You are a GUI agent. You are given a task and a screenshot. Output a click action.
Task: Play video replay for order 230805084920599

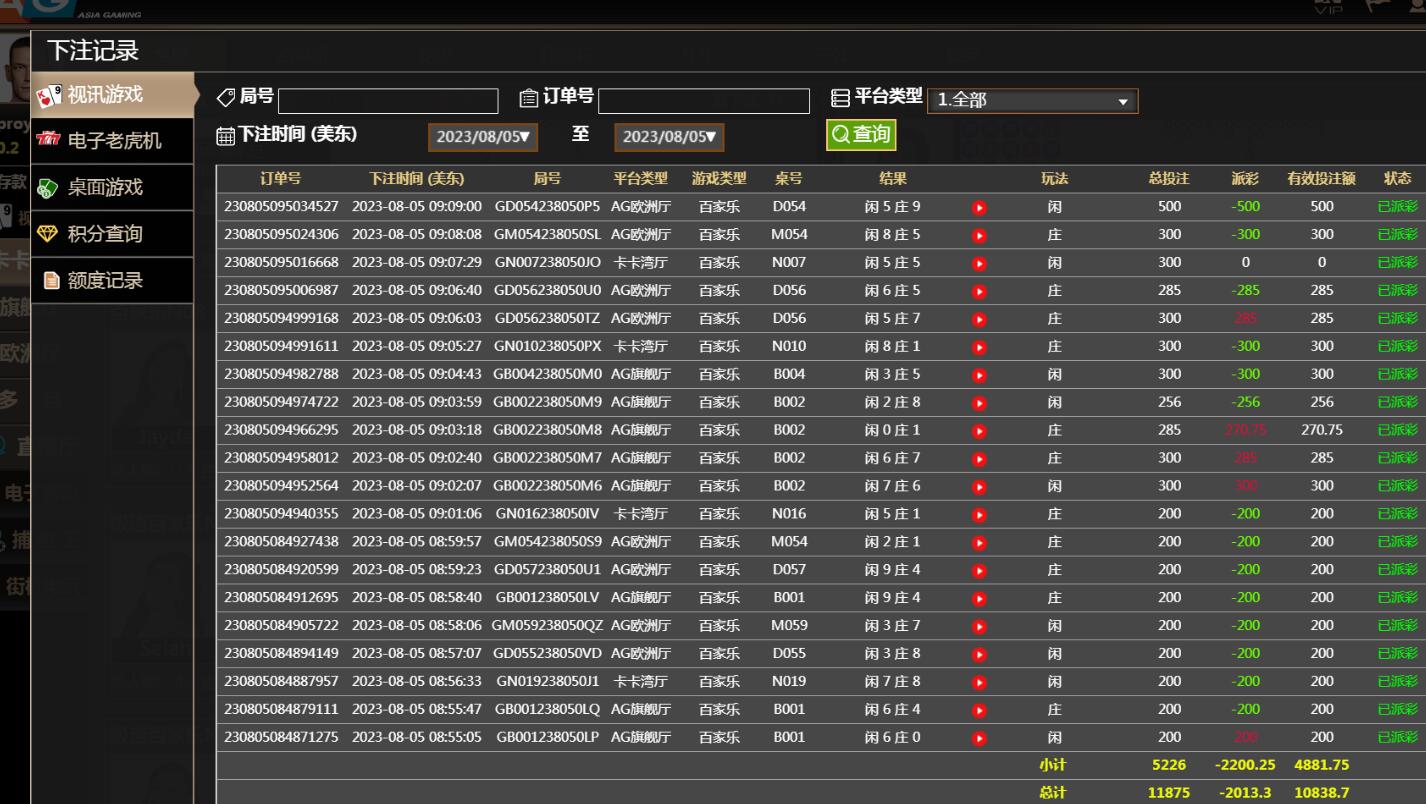pos(980,570)
